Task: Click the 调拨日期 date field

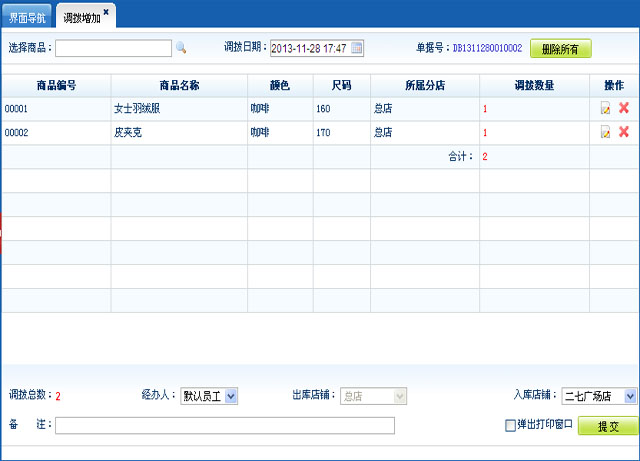Action: click(x=310, y=47)
